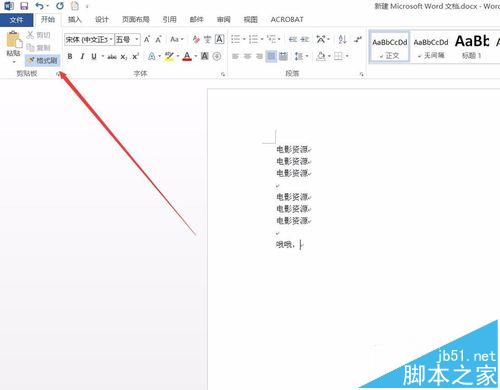Switch to the ACROBAT tab
This screenshot has width=500, height=390.
pos(287,20)
